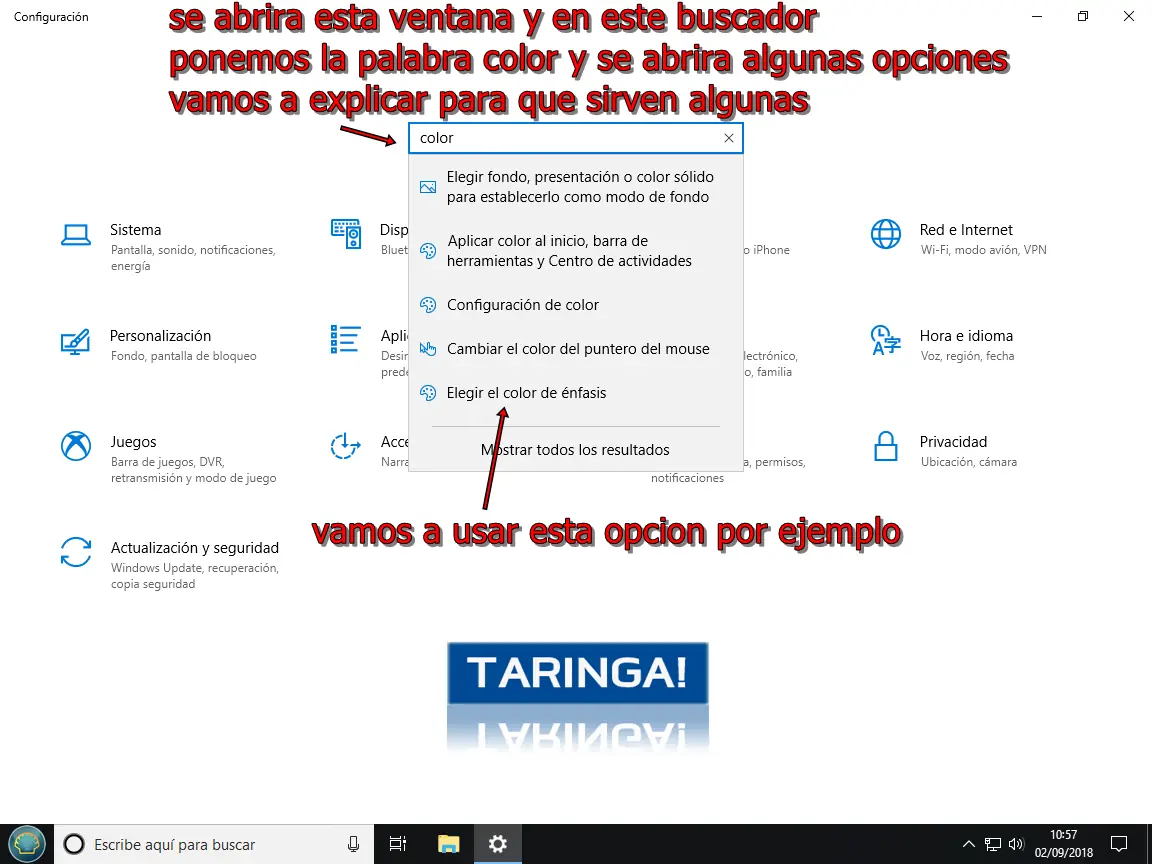Click the palette icon beside Elegir el color de énfasis
This screenshot has width=1152, height=864.
point(428,393)
